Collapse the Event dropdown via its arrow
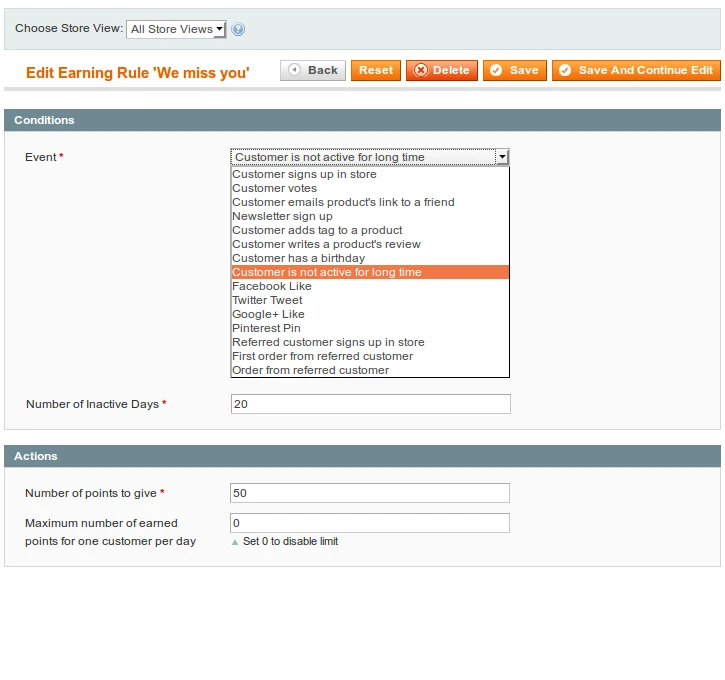This screenshot has width=725, height=680. pos(502,157)
